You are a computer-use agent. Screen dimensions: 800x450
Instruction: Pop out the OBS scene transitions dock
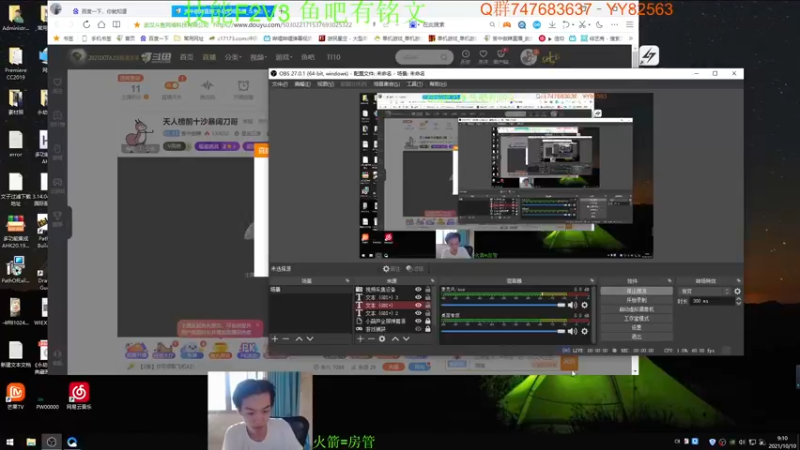pyautogui.click(x=738, y=281)
